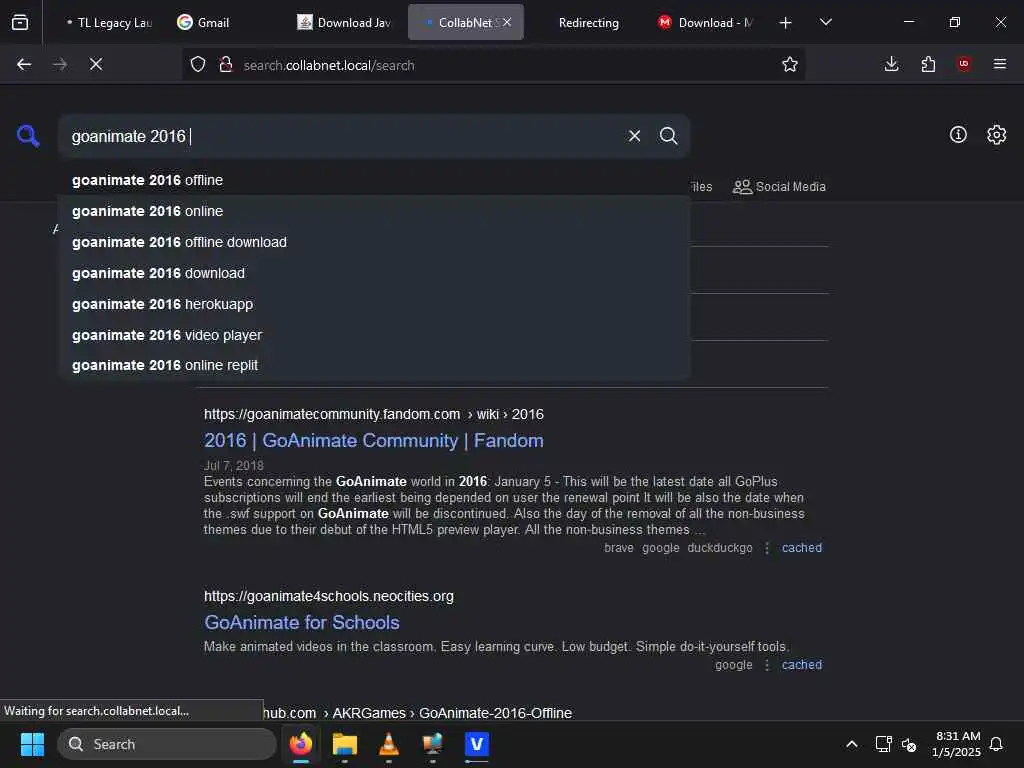Open the GoAnimate for Schools result
Image resolution: width=1024 pixels, height=768 pixels.
click(302, 622)
